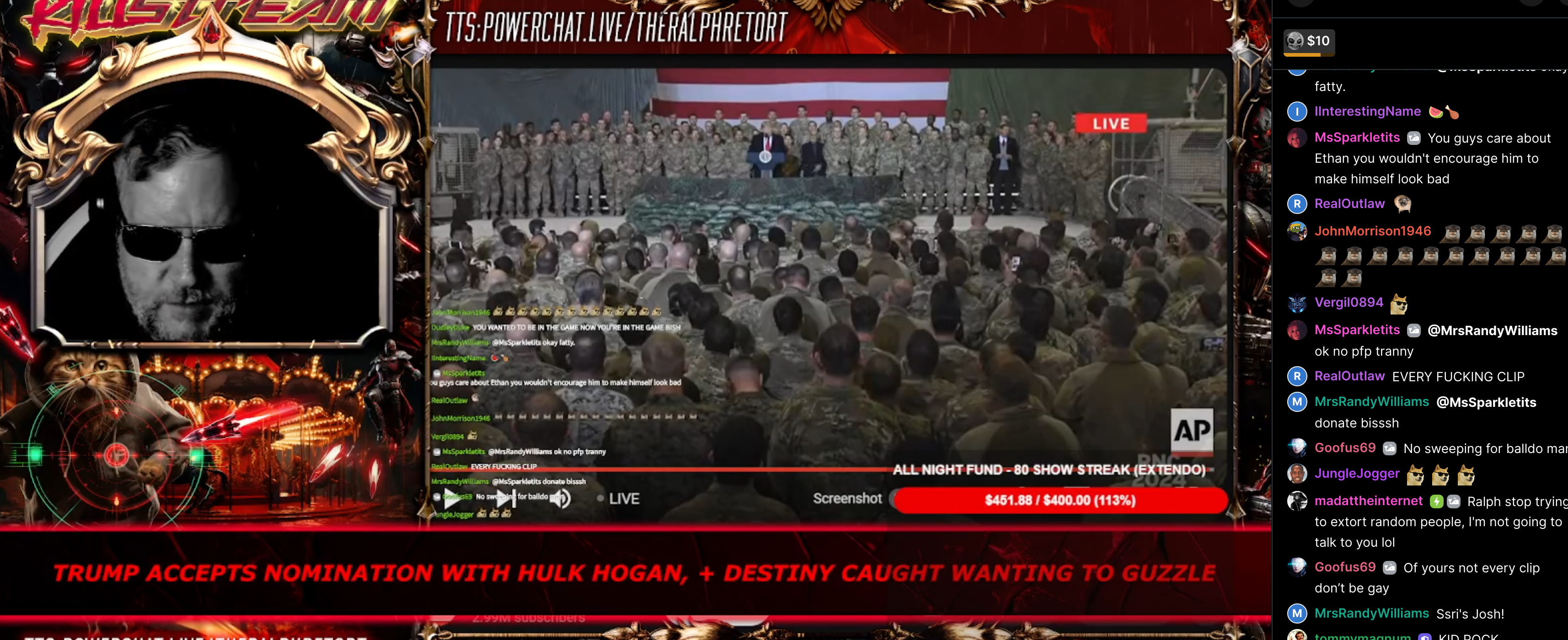The width and height of the screenshot is (1568, 640).
Task: Jump to LIVE in the video player
Action: click(617, 499)
